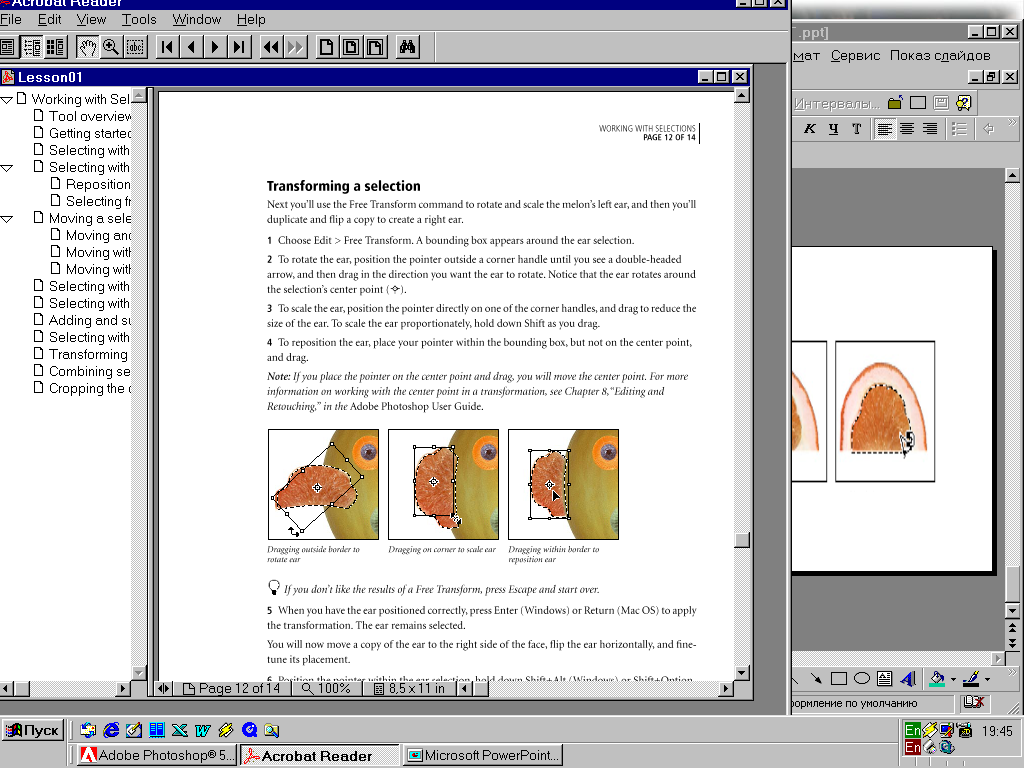Click Page 12 of 14 status field
1024x768 pixels.
(x=232, y=688)
